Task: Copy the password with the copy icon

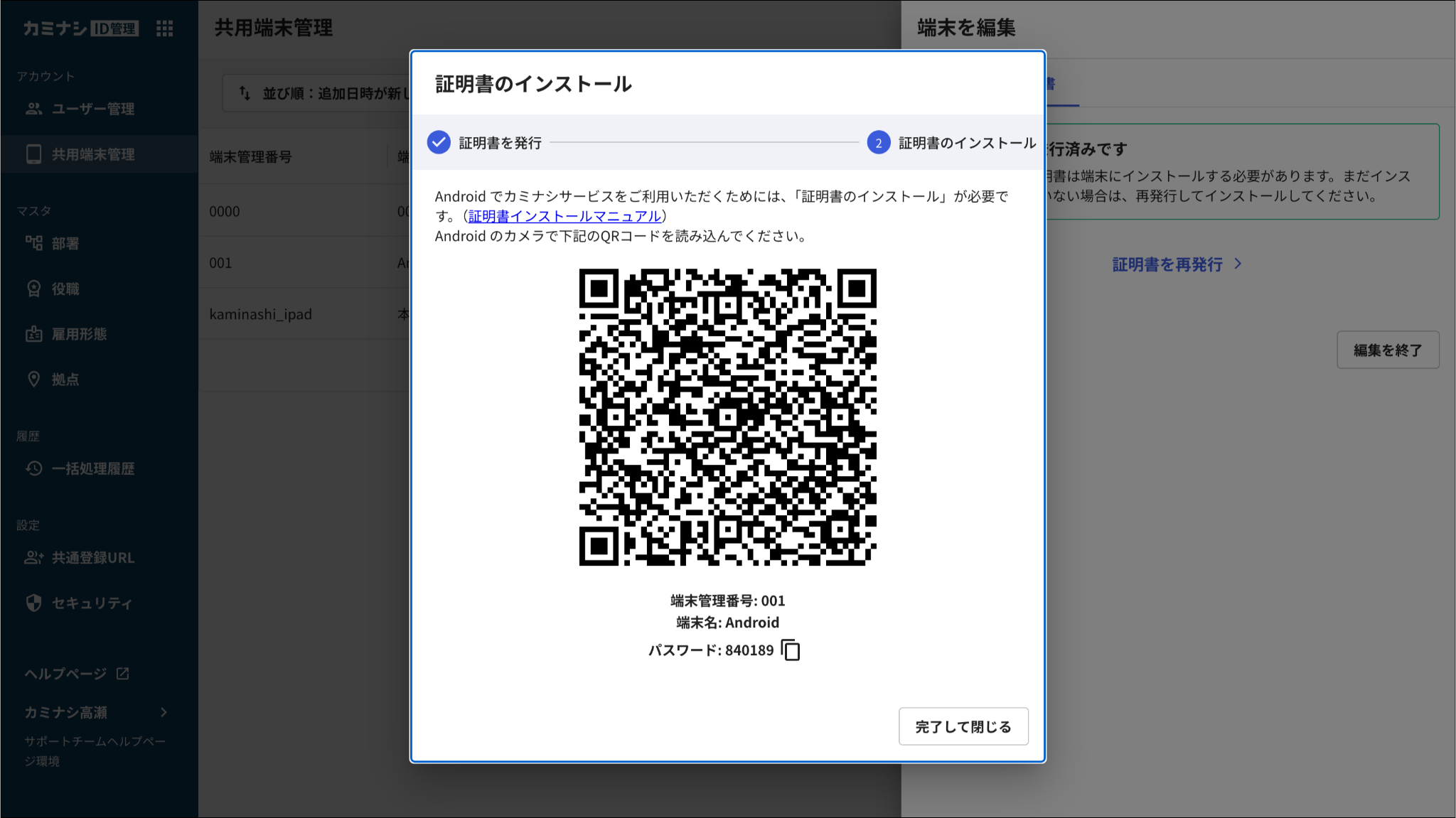Action: [x=791, y=650]
